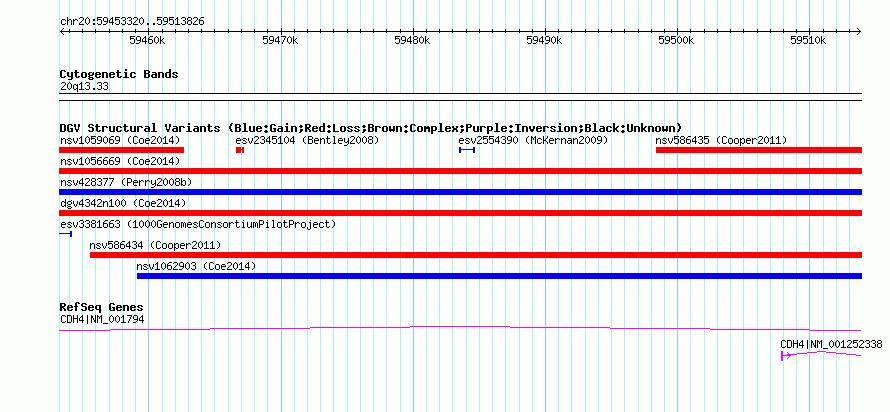Select the nsv586435 (Cooper2011) red bar
Viewport: 890px width, 412px height.
(759, 150)
